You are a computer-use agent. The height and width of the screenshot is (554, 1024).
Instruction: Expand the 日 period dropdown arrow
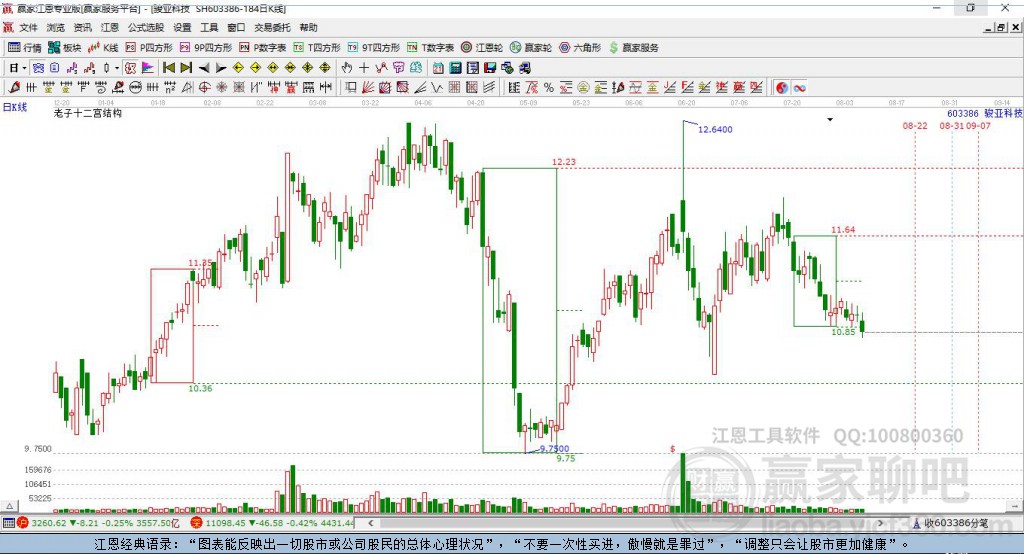pos(25,68)
